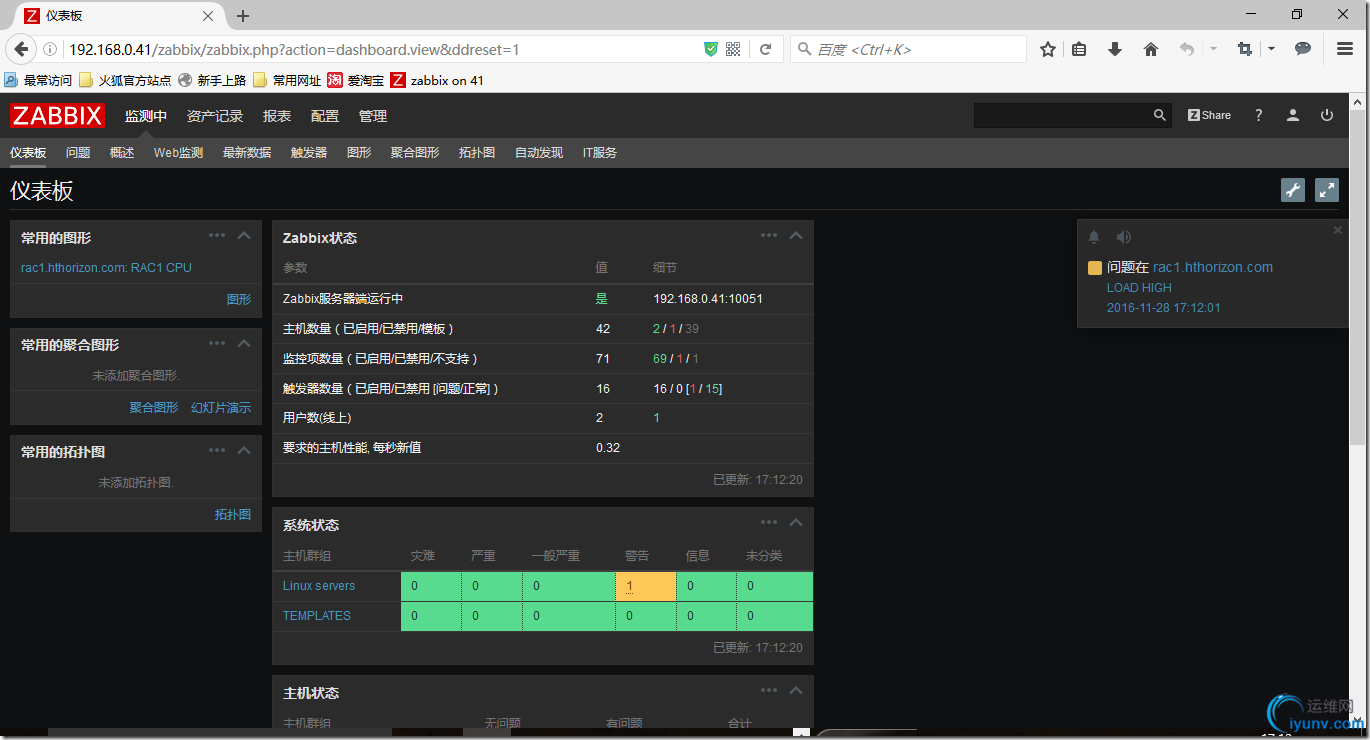Enter fullscreen mode with the expand-arrows icon
1370x740 pixels.
click(1326, 189)
